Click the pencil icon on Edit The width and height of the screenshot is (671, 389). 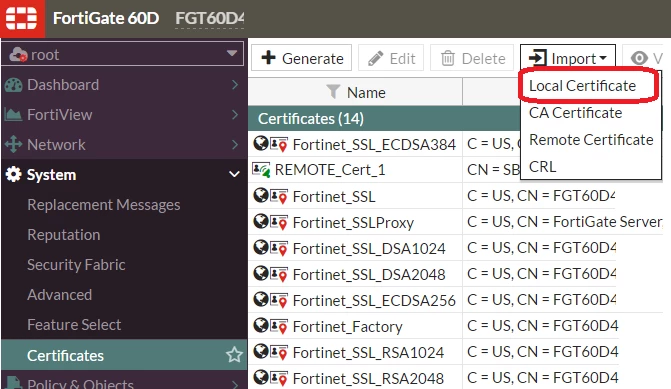tap(375, 58)
